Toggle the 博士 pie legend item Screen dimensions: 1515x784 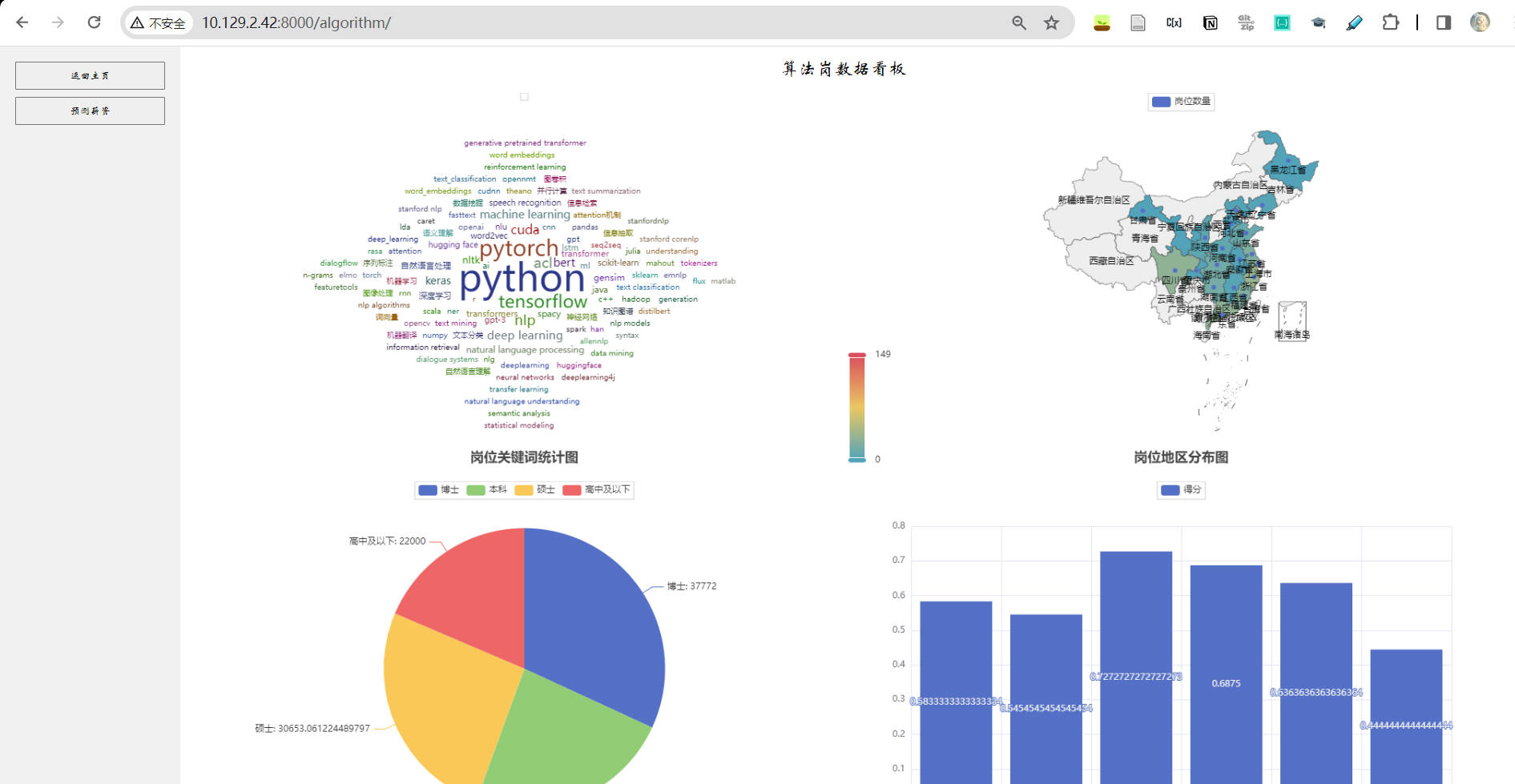(438, 489)
